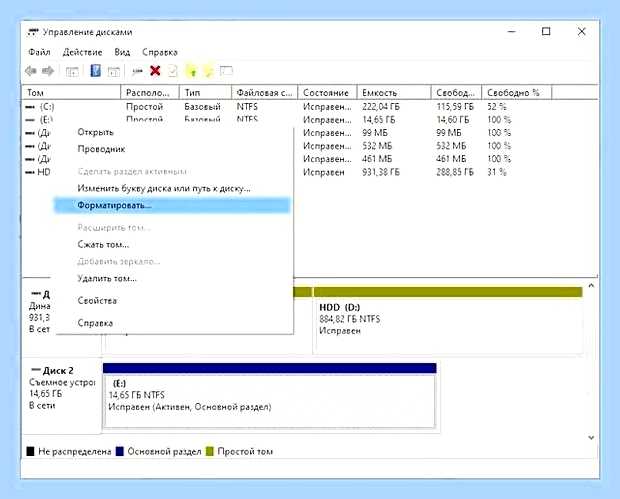The image size is (620, 499).
Task: Click the Disk Management title bar icon
Action: tap(33, 32)
